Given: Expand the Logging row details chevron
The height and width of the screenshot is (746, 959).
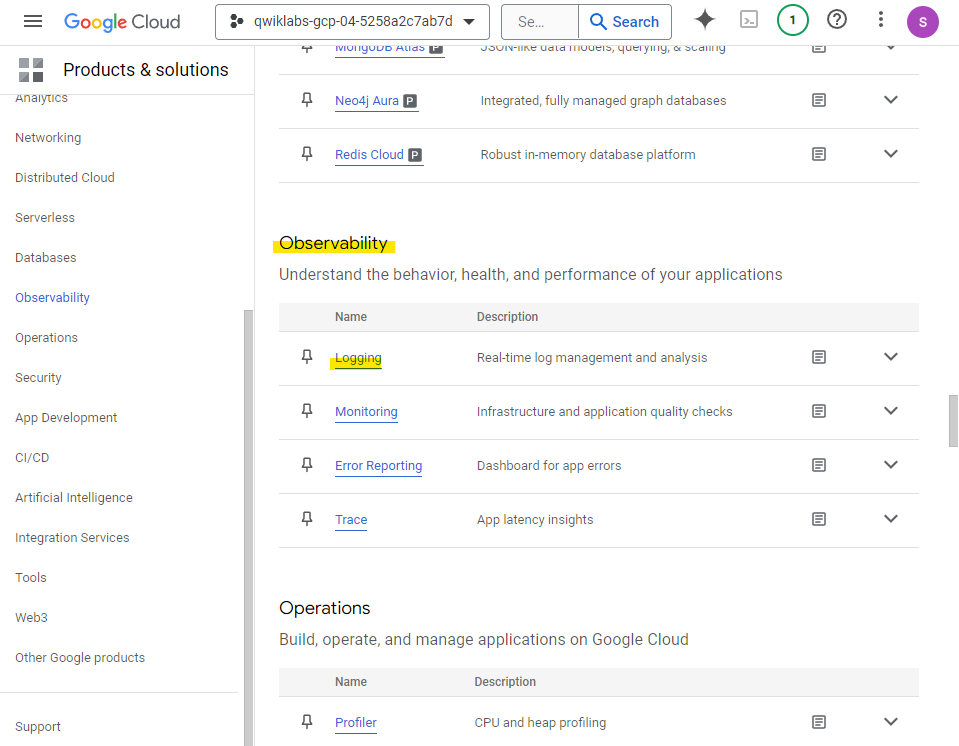Looking at the screenshot, I should click(891, 357).
